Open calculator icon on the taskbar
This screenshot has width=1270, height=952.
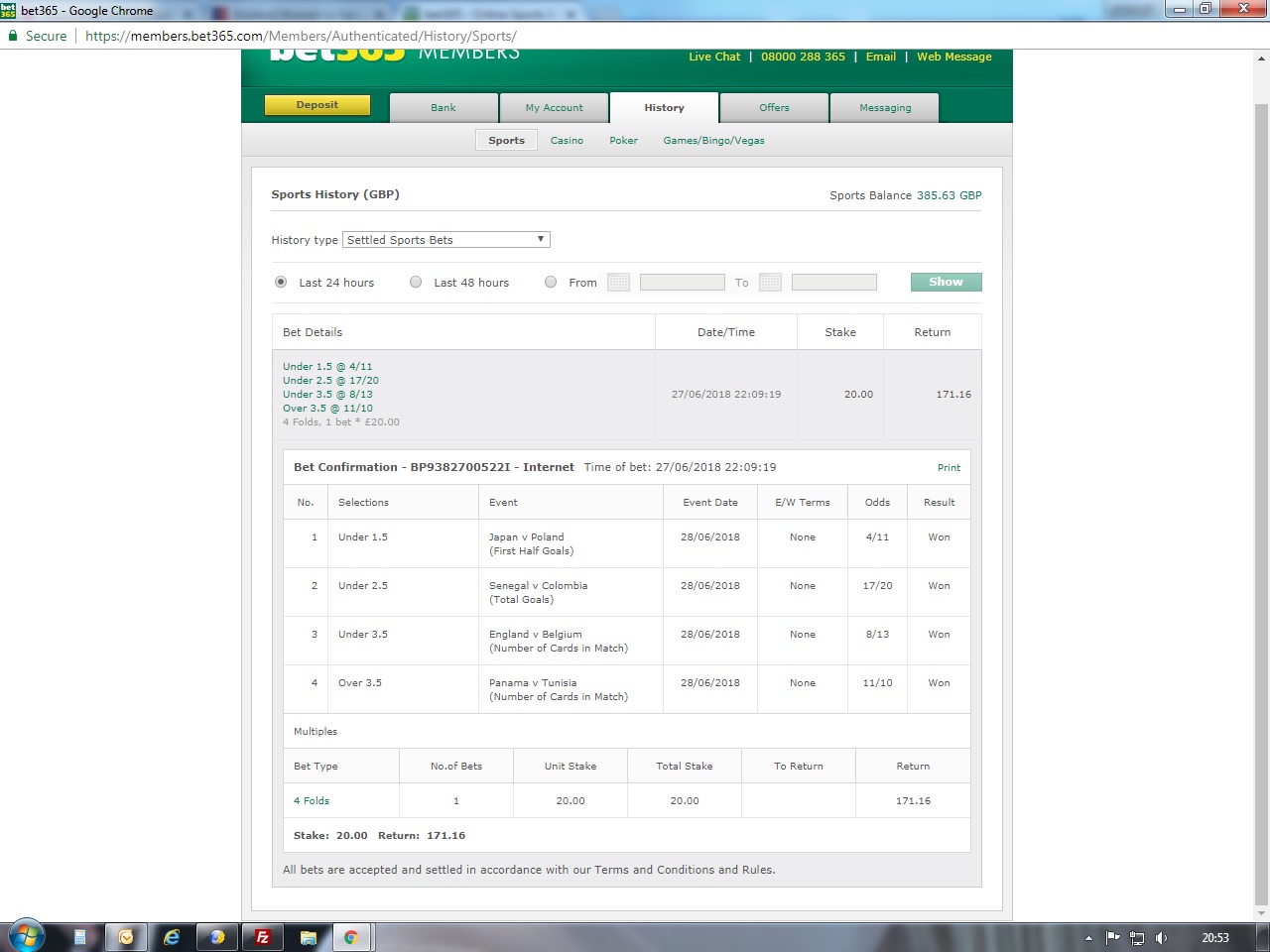tap(80, 937)
